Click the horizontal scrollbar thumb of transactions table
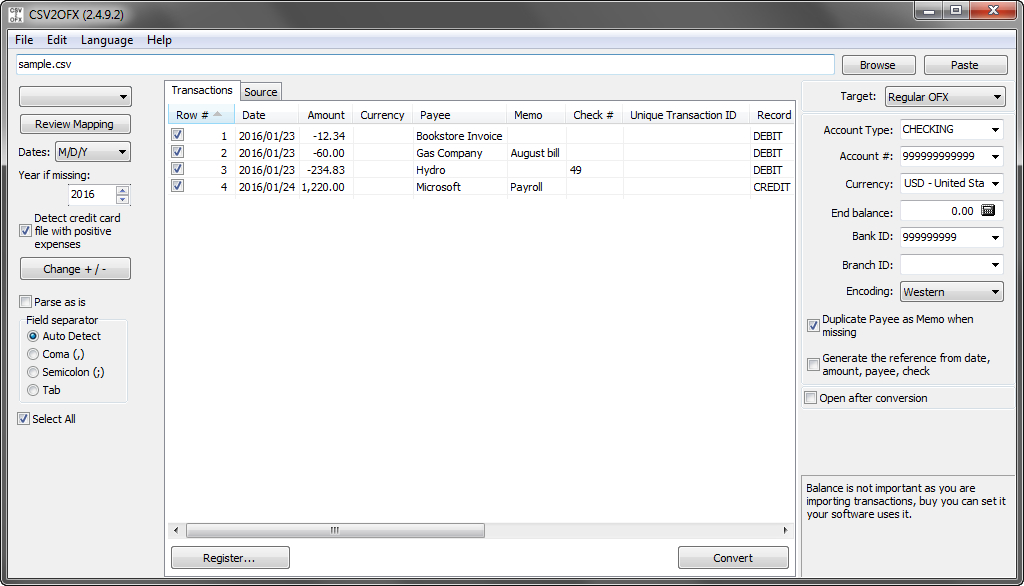Image resolution: width=1024 pixels, height=586 pixels. [x=335, y=530]
